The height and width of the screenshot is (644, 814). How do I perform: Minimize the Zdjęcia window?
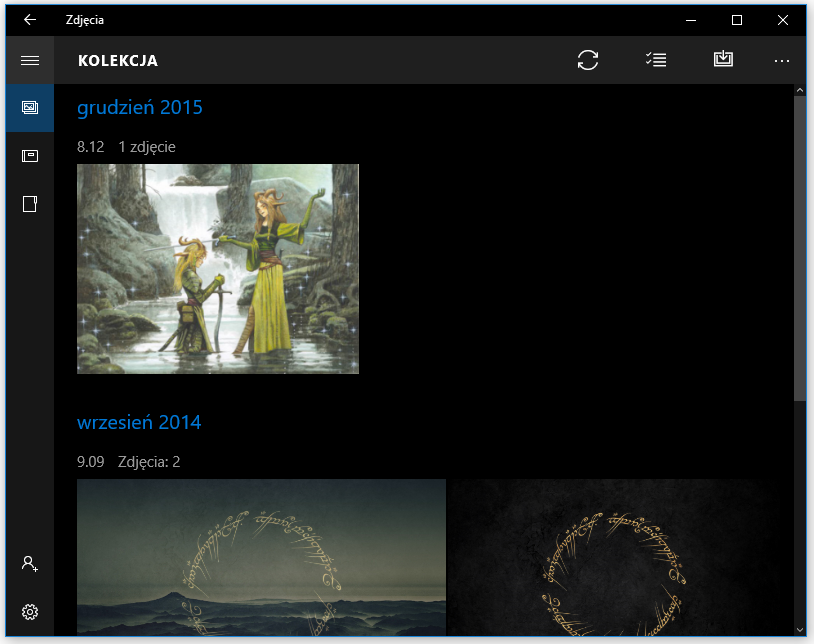pos(690,20)
